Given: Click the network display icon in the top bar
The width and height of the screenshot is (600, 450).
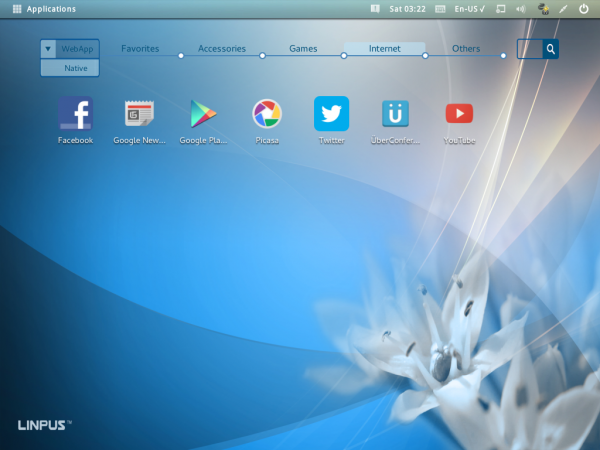Looking at the screenshot, I should coord(501,9).
